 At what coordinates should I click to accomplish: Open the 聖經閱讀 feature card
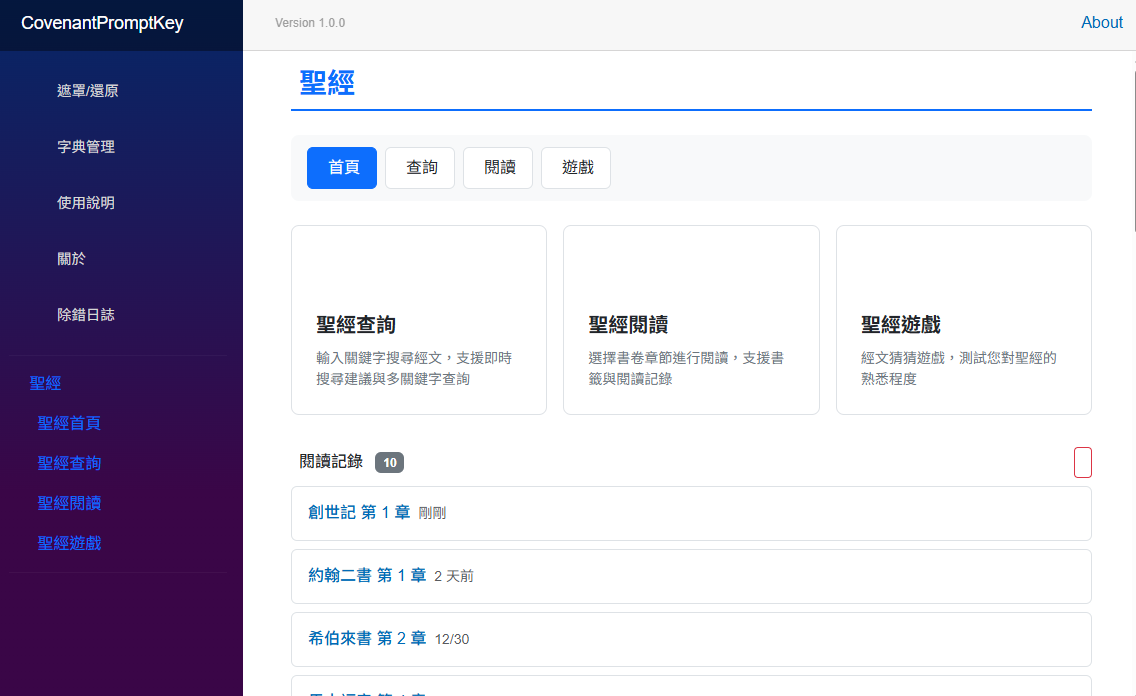(690, 320)
